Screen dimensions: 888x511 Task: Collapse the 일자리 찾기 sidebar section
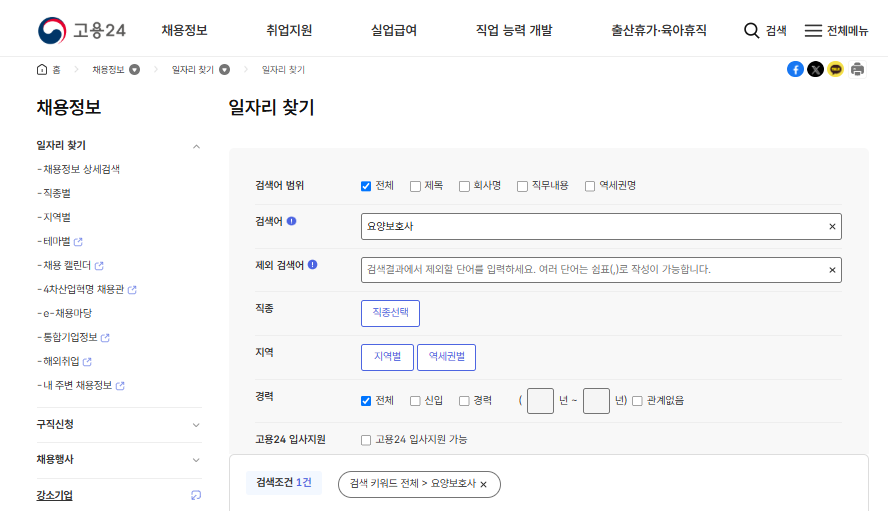click(x=196, y=147)
